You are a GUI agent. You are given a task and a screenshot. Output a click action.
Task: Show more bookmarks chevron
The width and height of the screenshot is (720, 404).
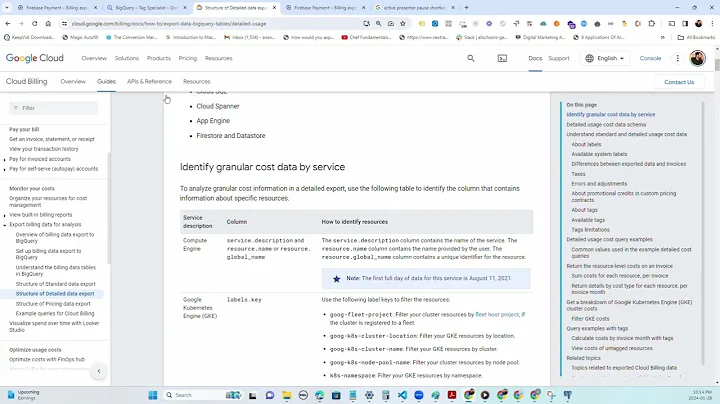663,37
